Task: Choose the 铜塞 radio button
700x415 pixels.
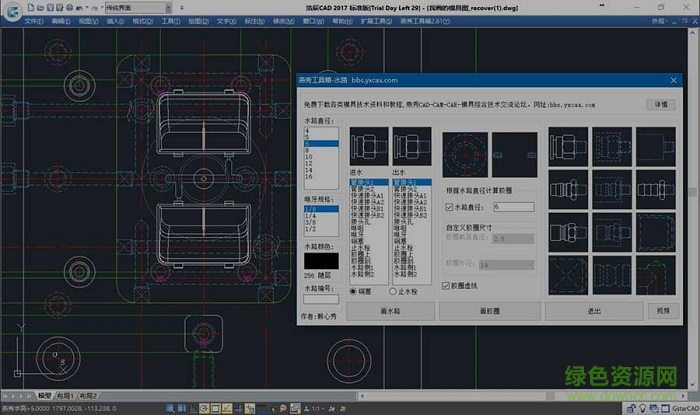Action: 354,291
